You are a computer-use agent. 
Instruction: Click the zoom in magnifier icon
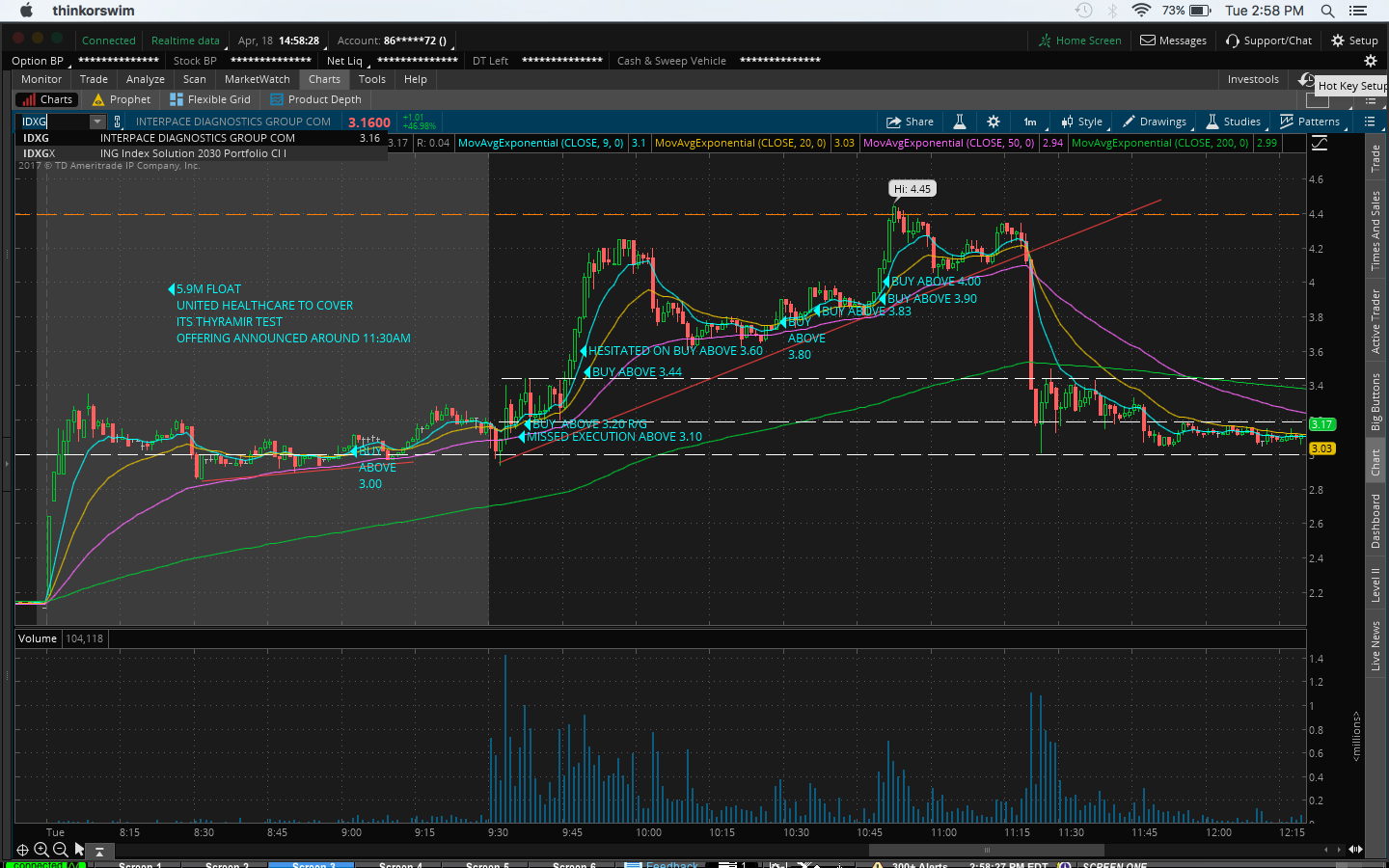(41, 850)
